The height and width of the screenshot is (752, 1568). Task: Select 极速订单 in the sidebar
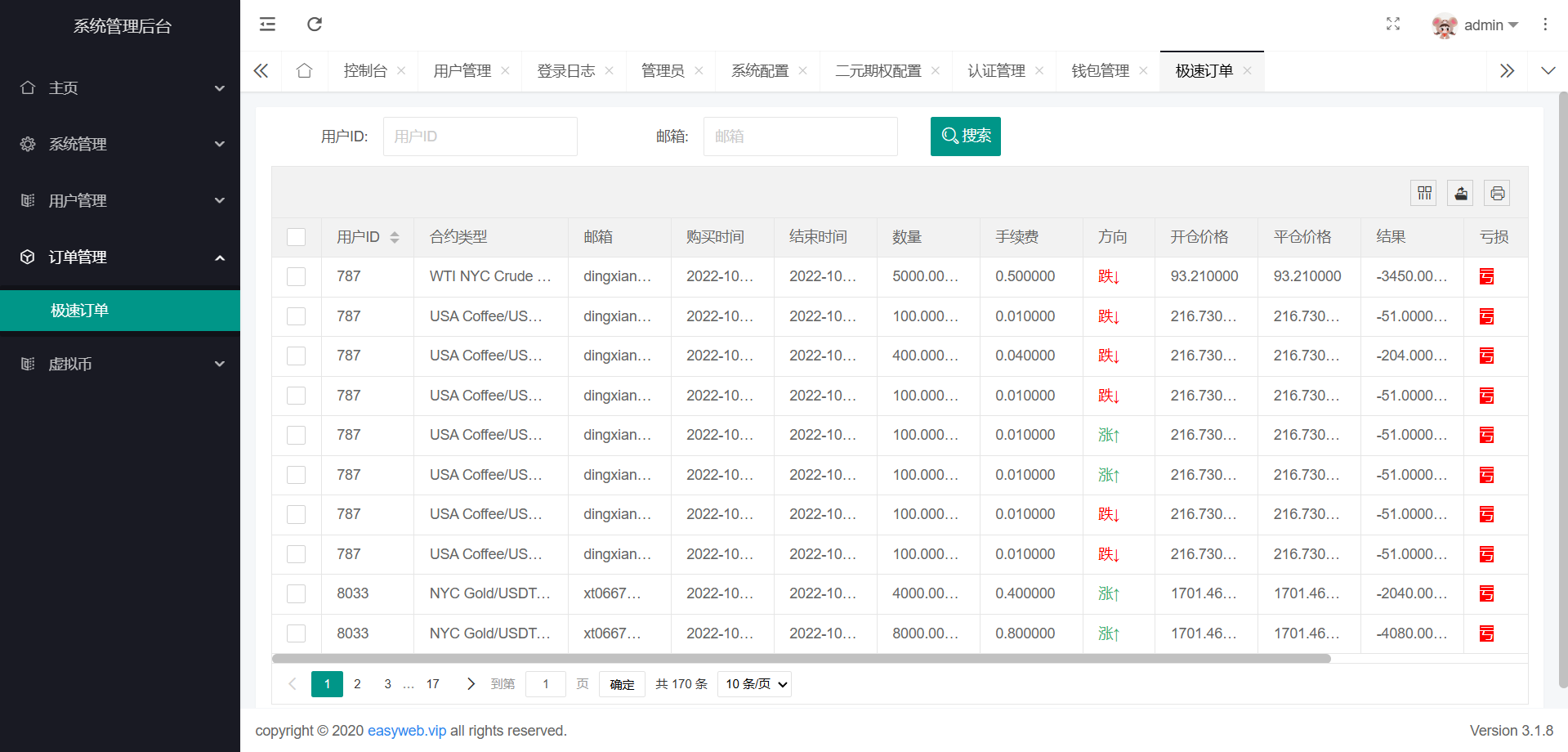79,311
